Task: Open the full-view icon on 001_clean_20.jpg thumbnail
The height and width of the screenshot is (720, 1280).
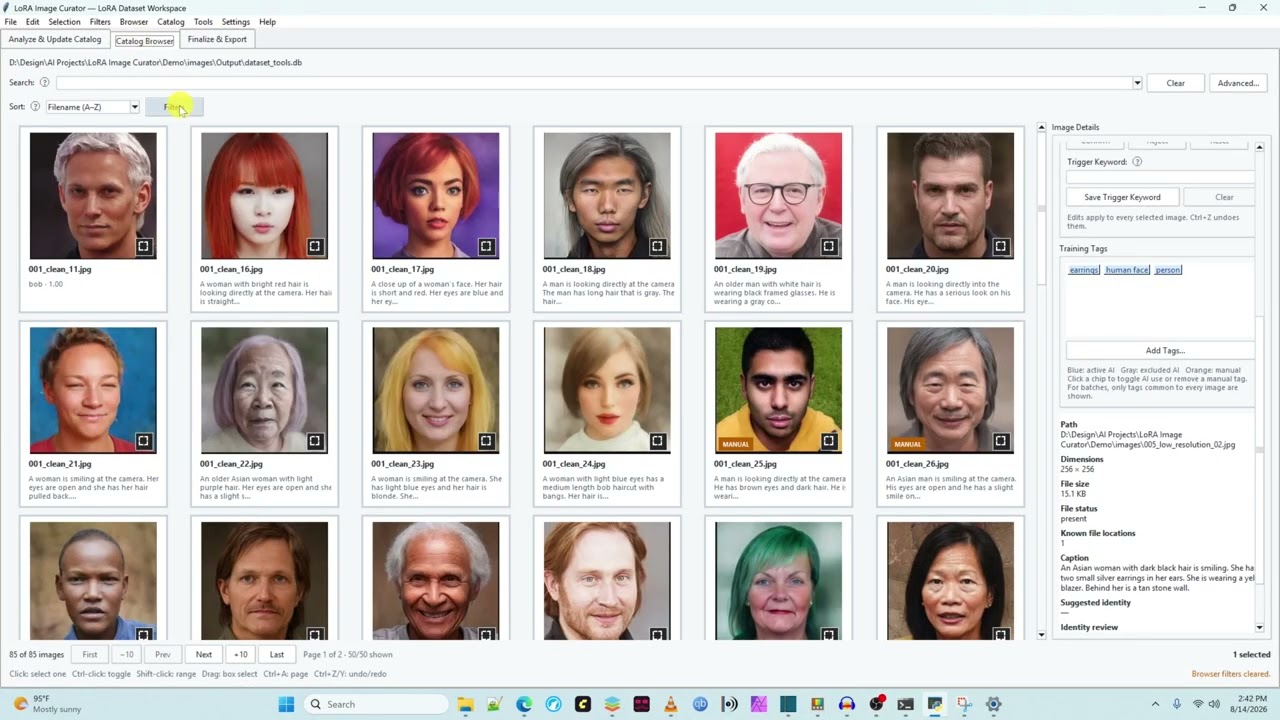Action: (1000, 246)
